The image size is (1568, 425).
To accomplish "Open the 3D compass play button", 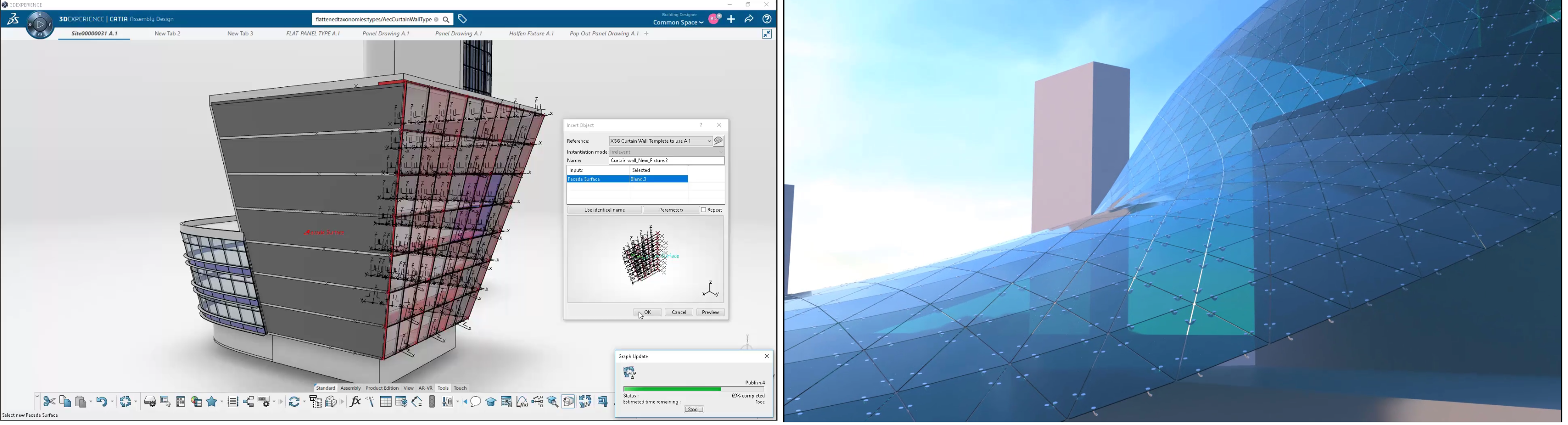I will point(40,25).
